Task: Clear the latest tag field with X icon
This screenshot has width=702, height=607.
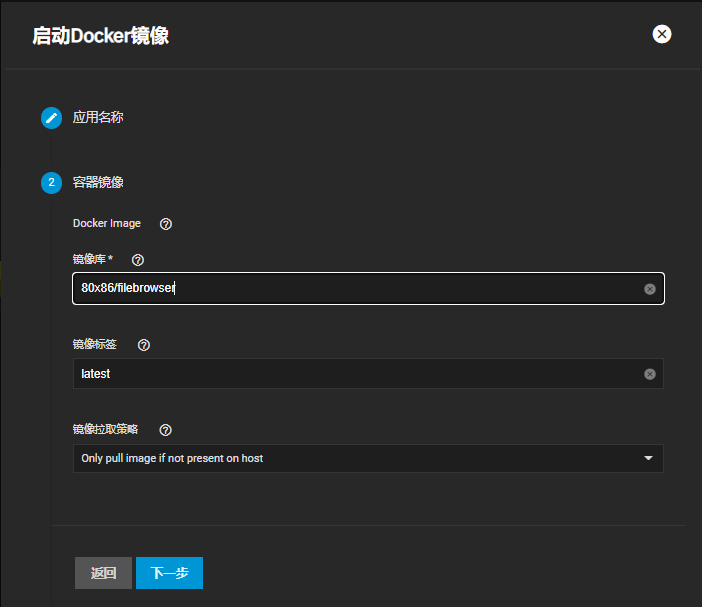Action: [x=650, y=374]
